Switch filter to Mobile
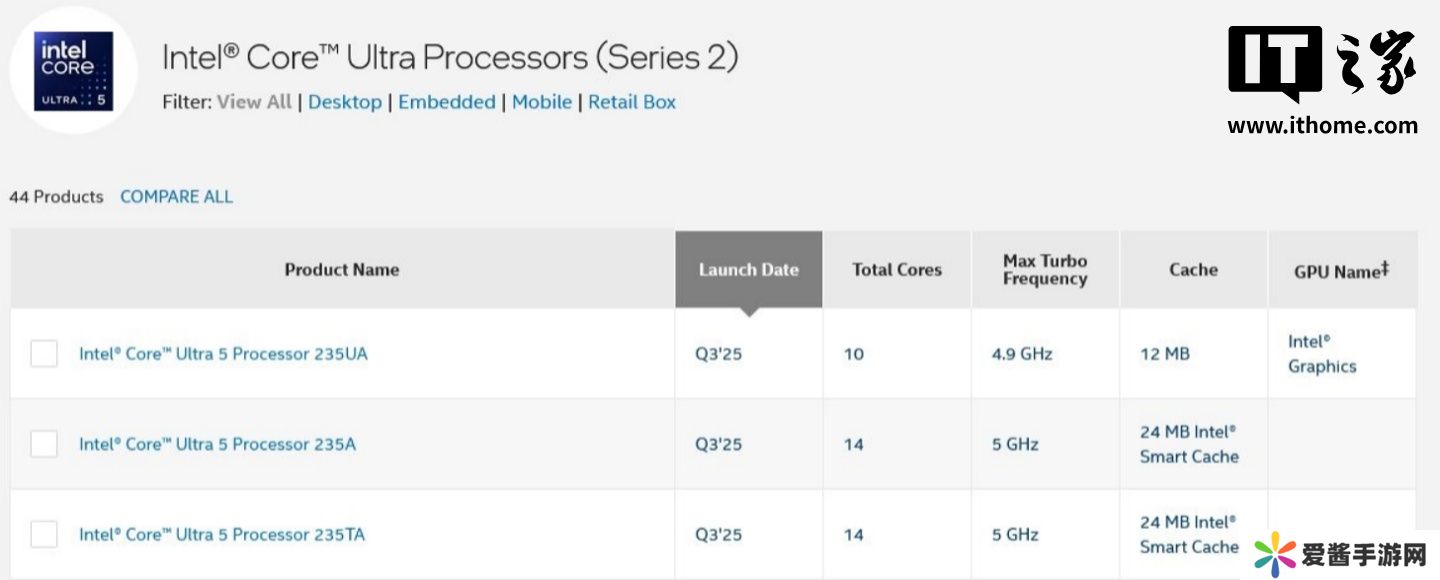This screenshot has width=1440, height=580. coord(541,102)
